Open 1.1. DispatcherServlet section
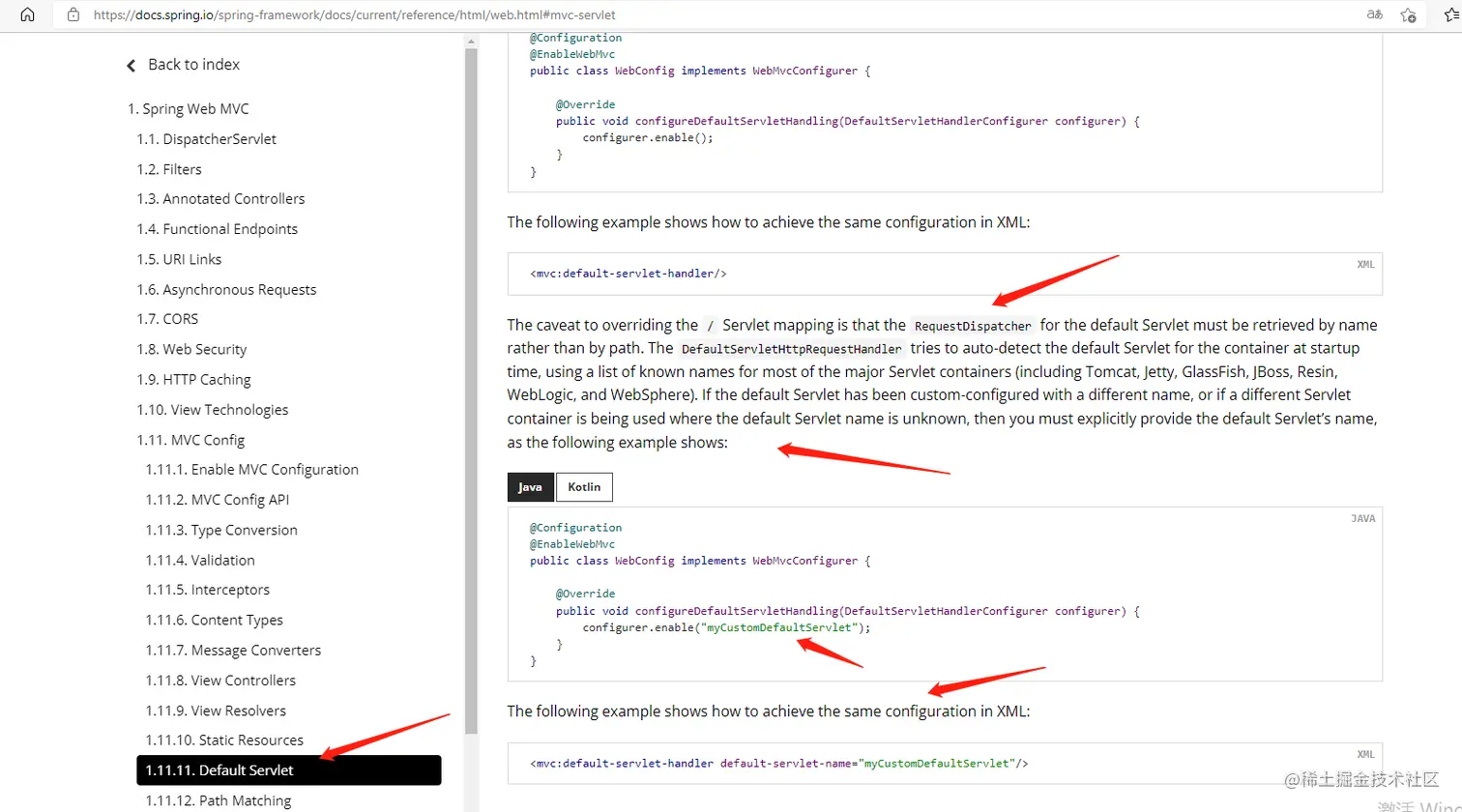 pyautogui.click(x=206, y=139)
